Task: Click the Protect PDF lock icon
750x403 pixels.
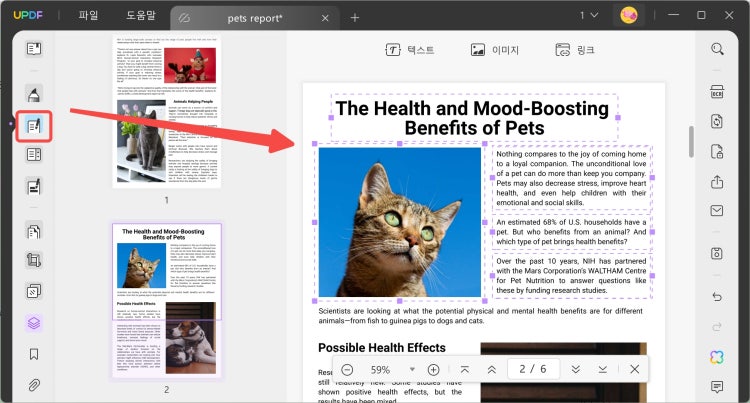Action: tap(717, 151)
